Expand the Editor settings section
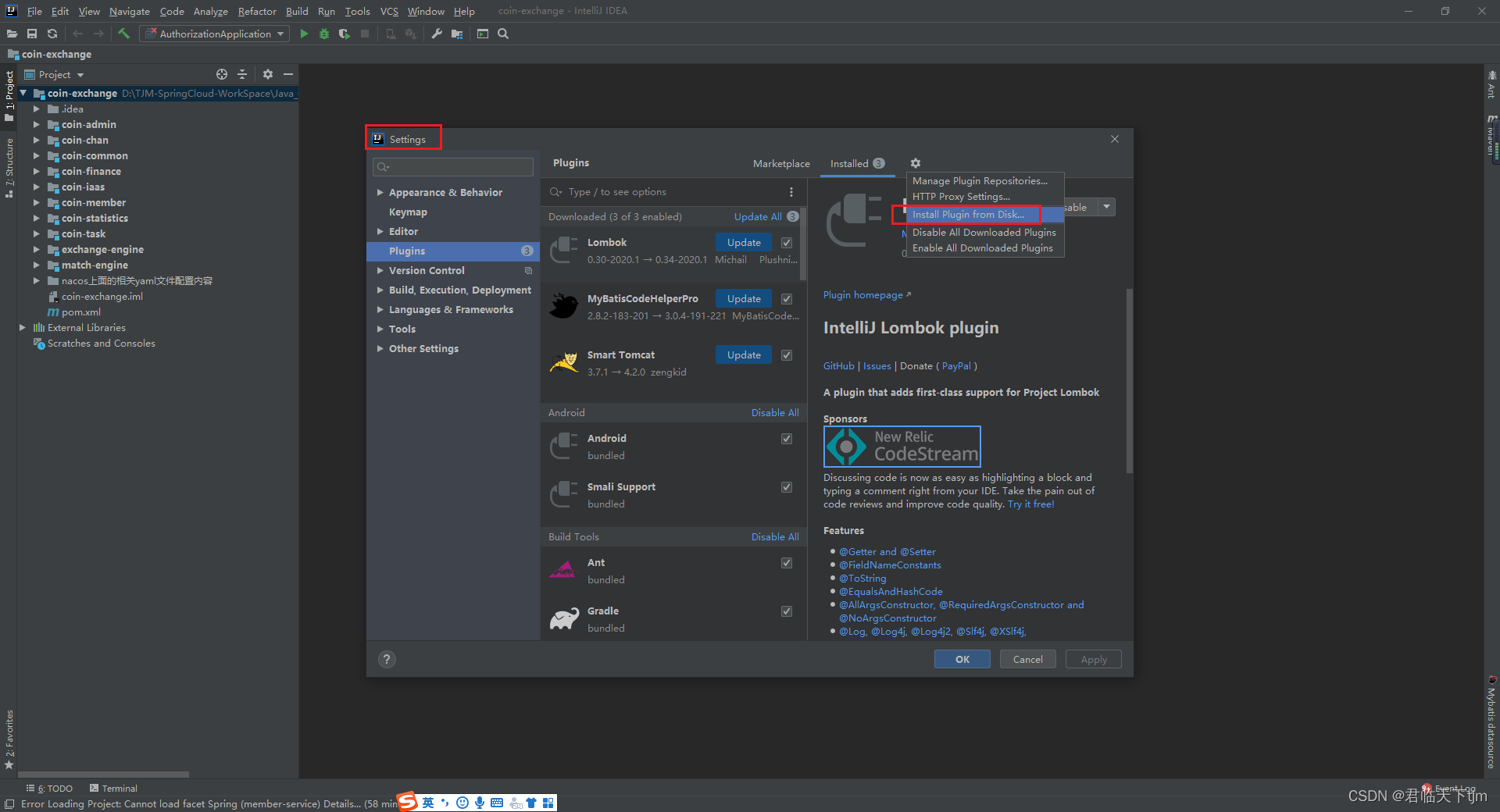The height and width of the screenshot is (812, 1500). pos(380,231)
